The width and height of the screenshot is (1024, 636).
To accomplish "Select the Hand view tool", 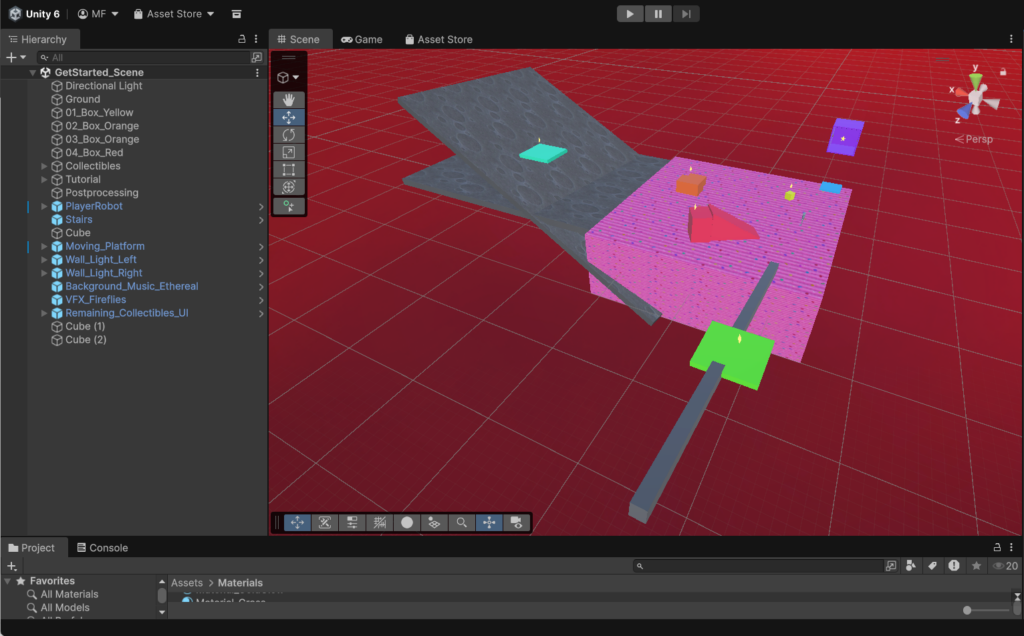I will tap(289, 100).
